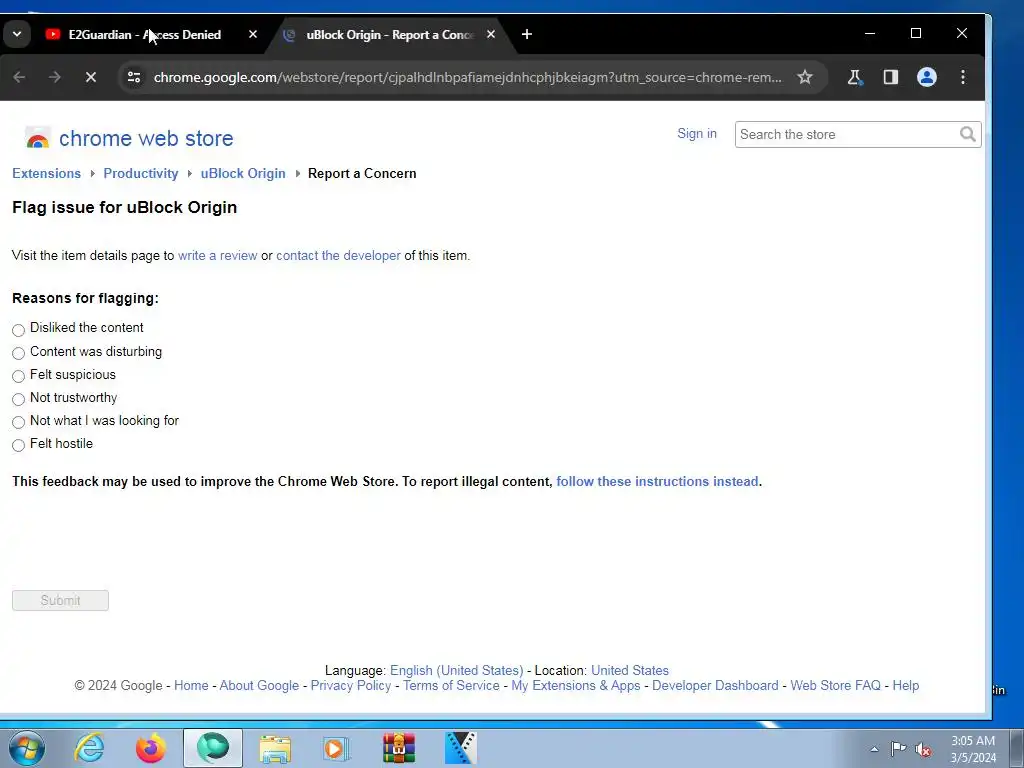Open a new browser tab
The image size is (1024, 768).
526,34
